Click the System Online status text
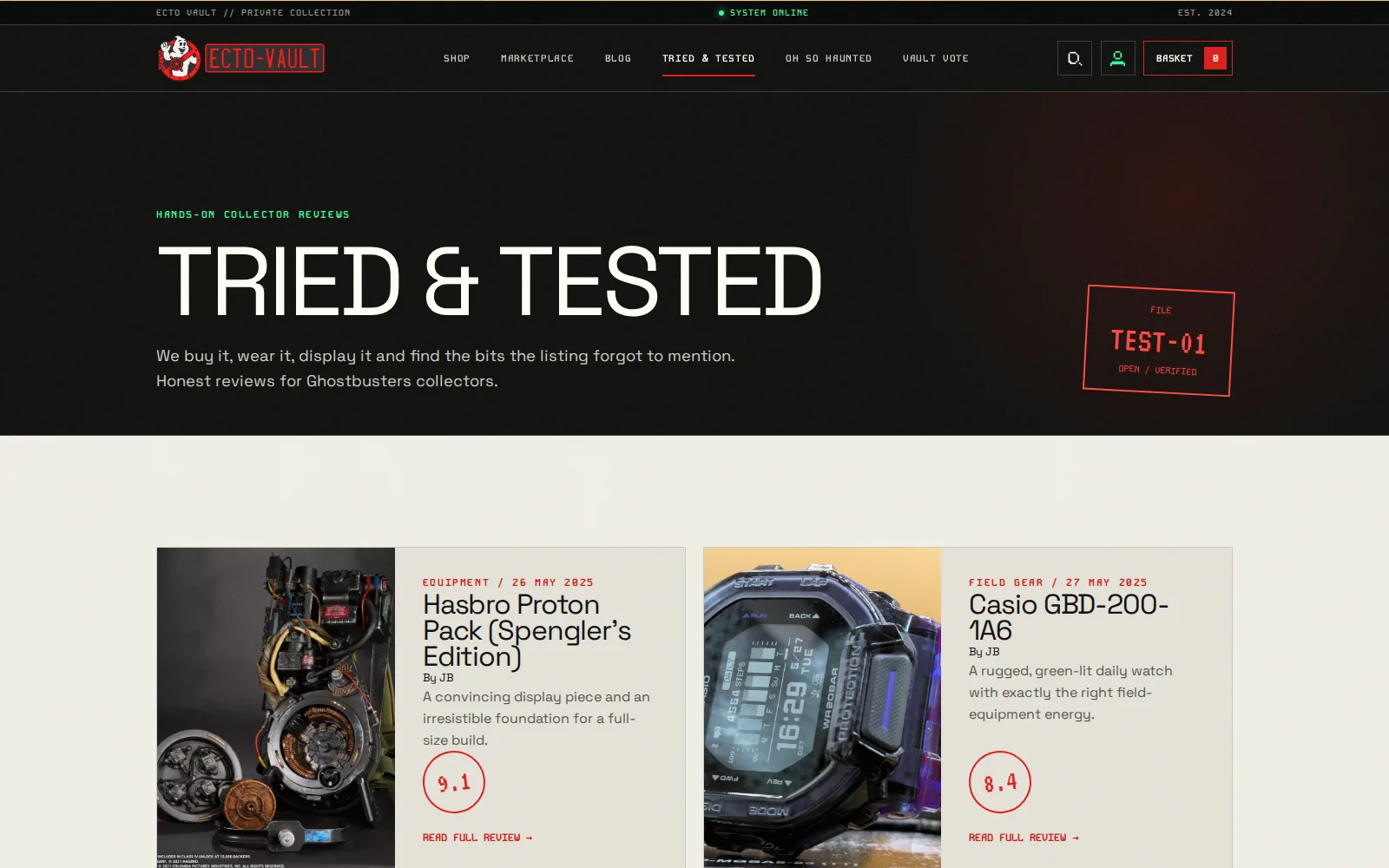Screen dimensions: 1389x868 [769, 12]
